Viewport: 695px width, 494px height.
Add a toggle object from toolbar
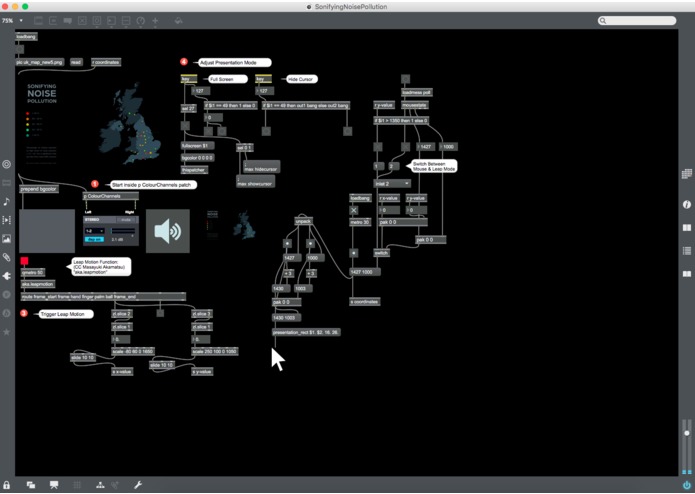pos(82,21)
